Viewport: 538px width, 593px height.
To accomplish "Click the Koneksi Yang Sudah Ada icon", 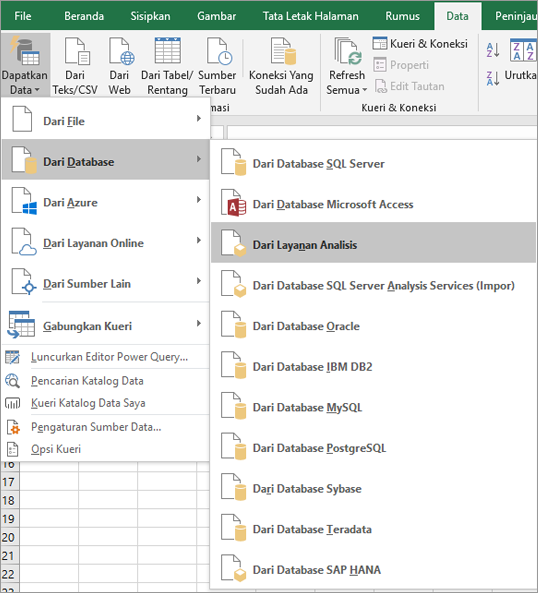I will (283, 51).
